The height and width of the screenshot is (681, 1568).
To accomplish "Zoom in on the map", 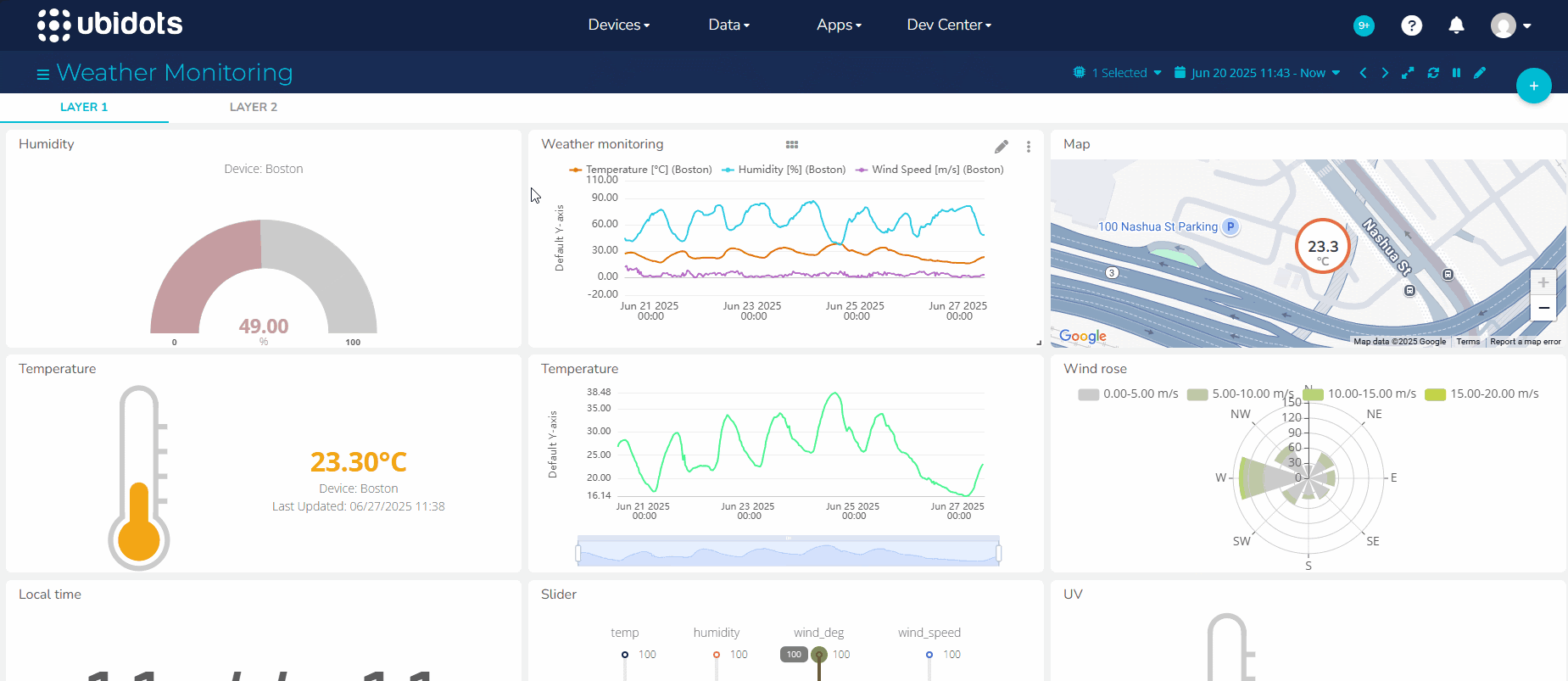I will pyautogui.click(x=1543, y=282).
